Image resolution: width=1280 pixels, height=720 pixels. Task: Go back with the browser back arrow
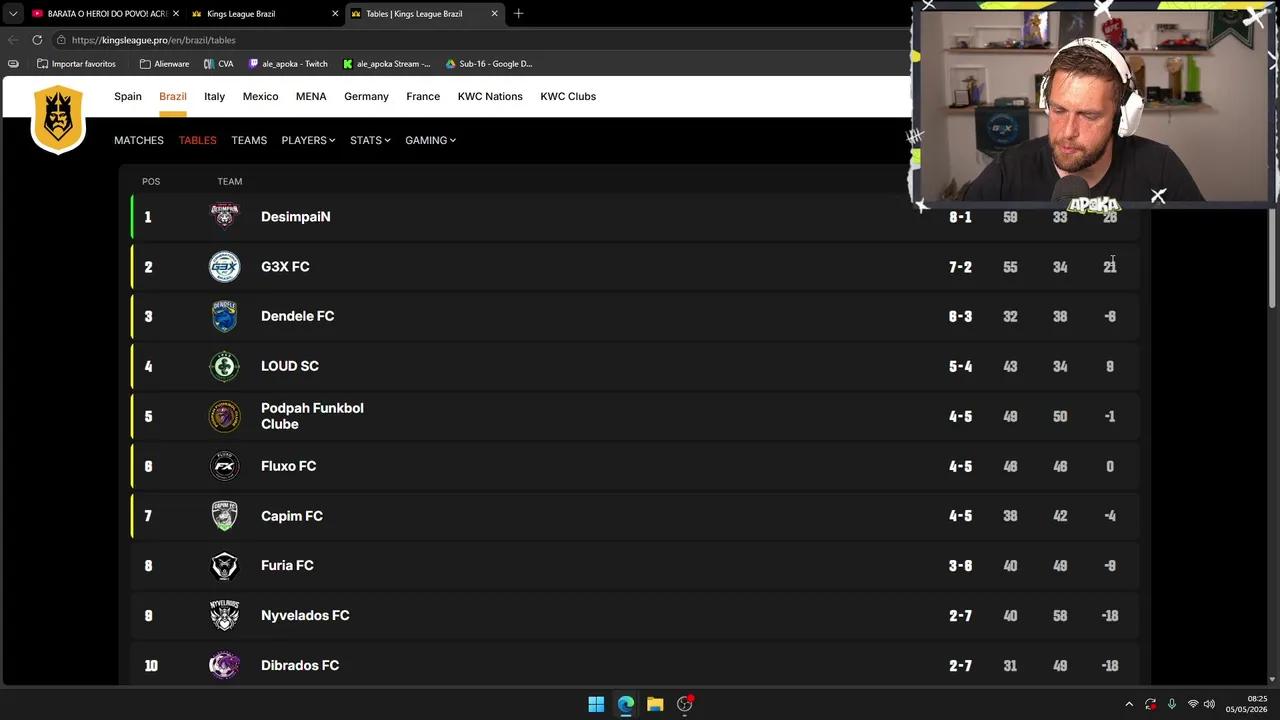(x=13, y=40)
